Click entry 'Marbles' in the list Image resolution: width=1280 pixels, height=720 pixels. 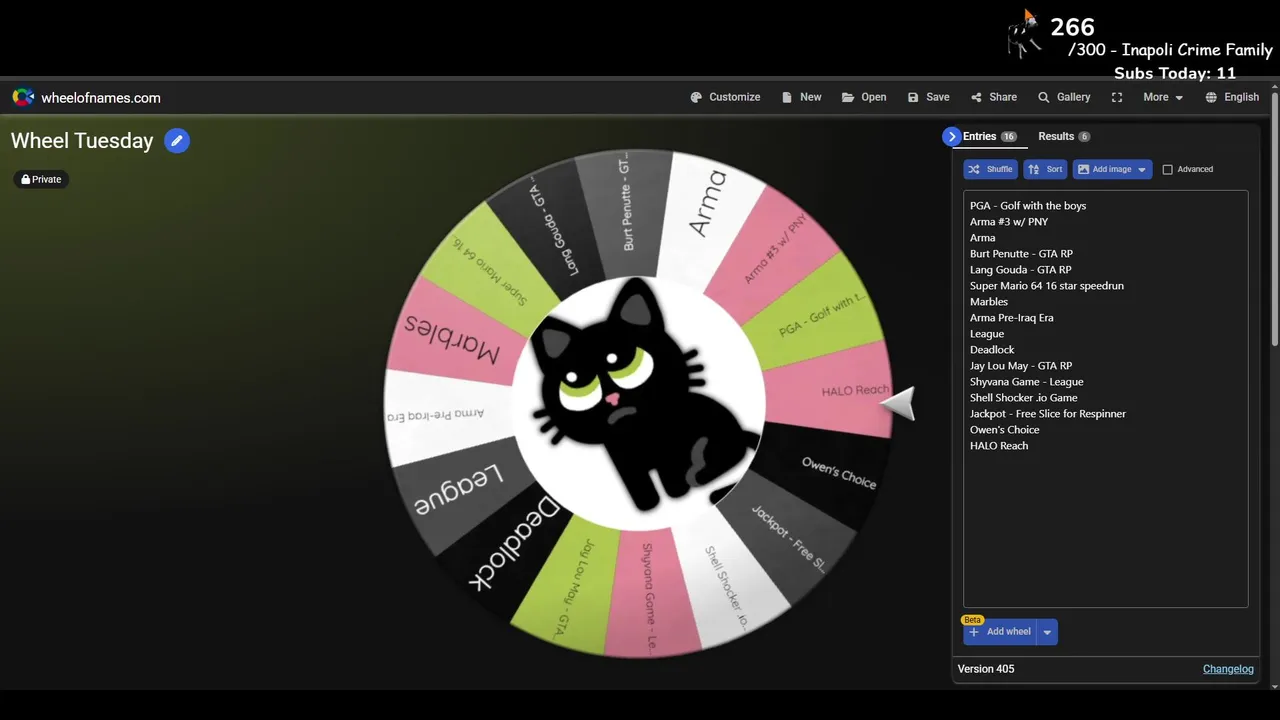989,302
